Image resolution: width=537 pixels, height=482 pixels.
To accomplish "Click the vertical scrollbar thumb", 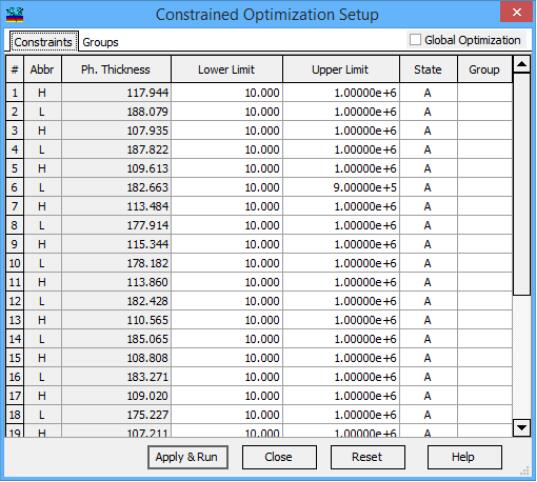I will tap(522, 184).
